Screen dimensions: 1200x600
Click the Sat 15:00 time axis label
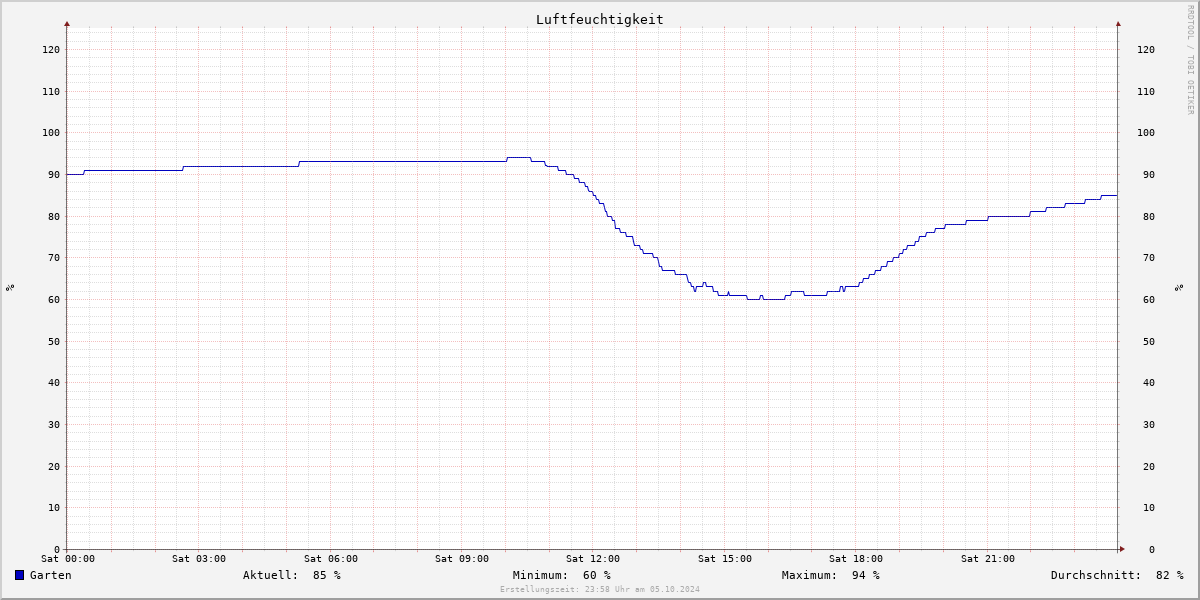pyautogui.click(x=725, y=559)
